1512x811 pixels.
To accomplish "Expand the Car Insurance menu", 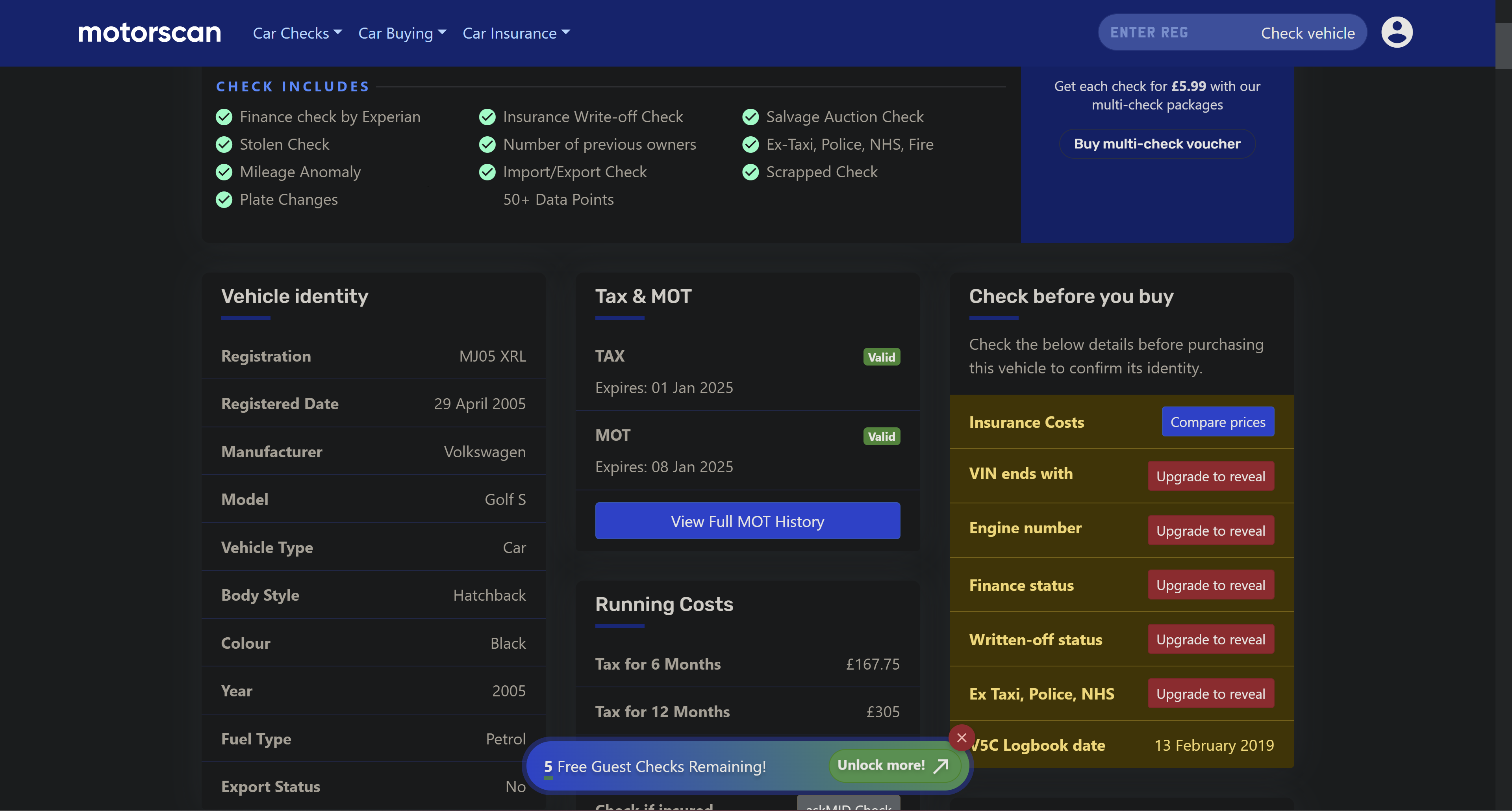I will [516, 33].
